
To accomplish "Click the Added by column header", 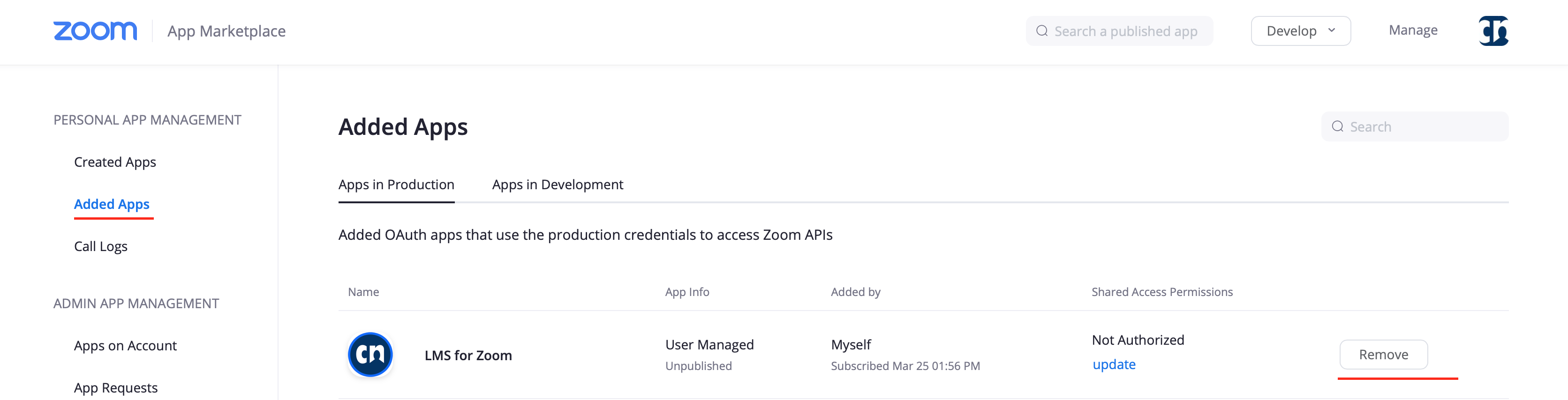I will 855,292.
